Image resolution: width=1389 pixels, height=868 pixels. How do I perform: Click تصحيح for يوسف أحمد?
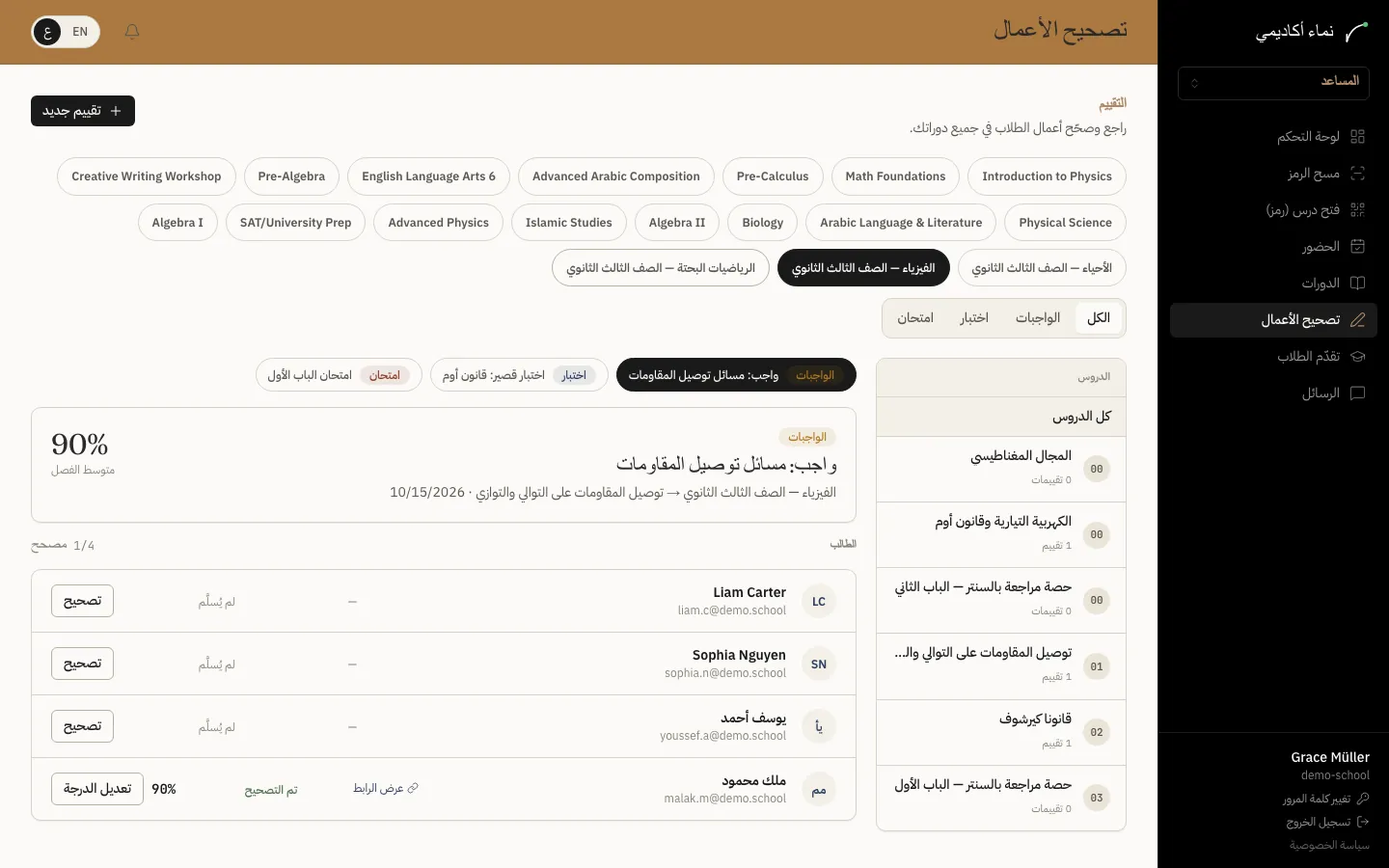(82, 726)
